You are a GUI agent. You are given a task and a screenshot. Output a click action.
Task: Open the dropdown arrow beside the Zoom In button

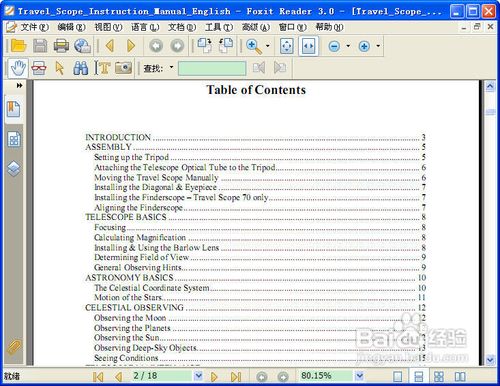click(x=378, y=46)
